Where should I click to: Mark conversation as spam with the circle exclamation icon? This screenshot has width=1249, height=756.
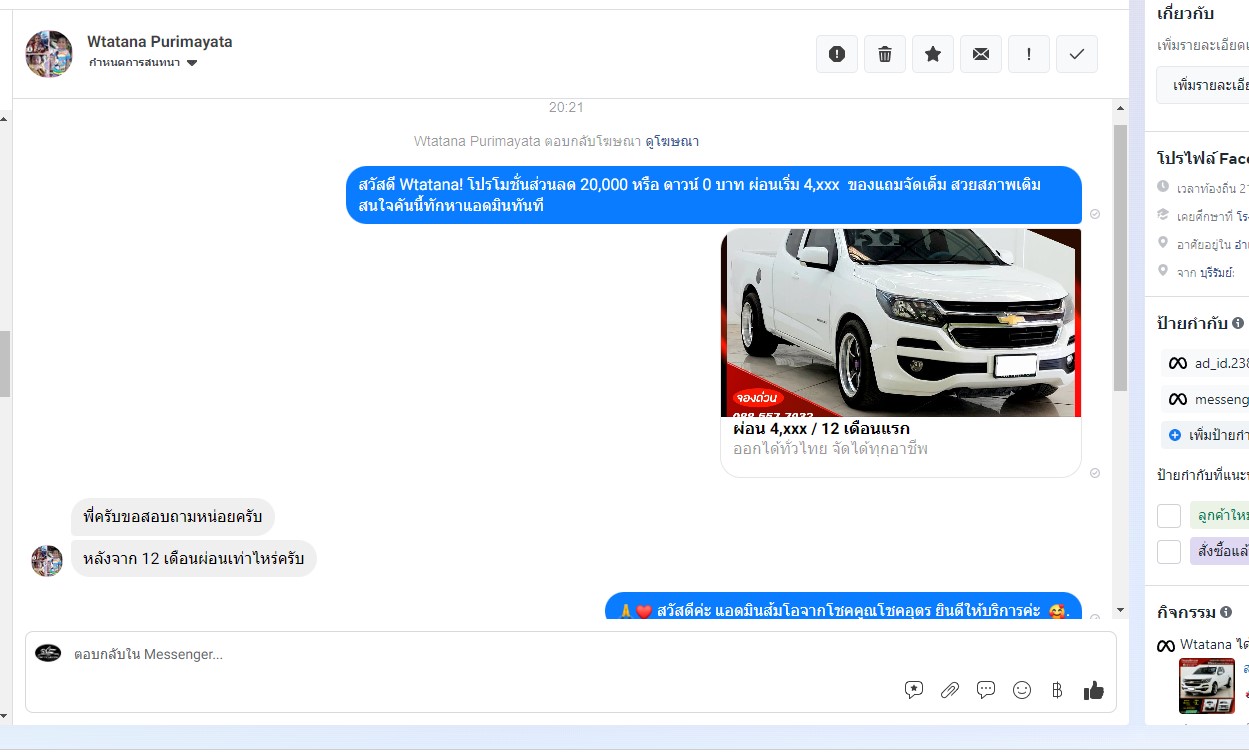837,54
